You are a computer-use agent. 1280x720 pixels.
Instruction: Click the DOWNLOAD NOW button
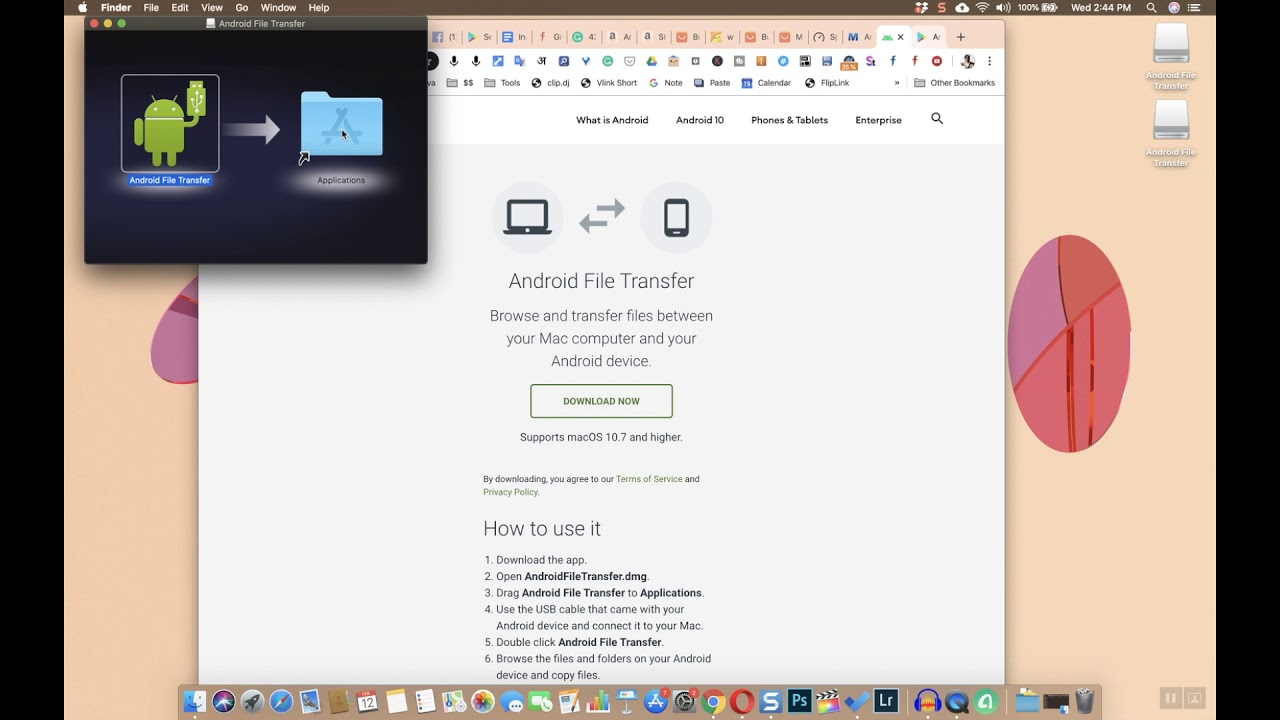601,401
